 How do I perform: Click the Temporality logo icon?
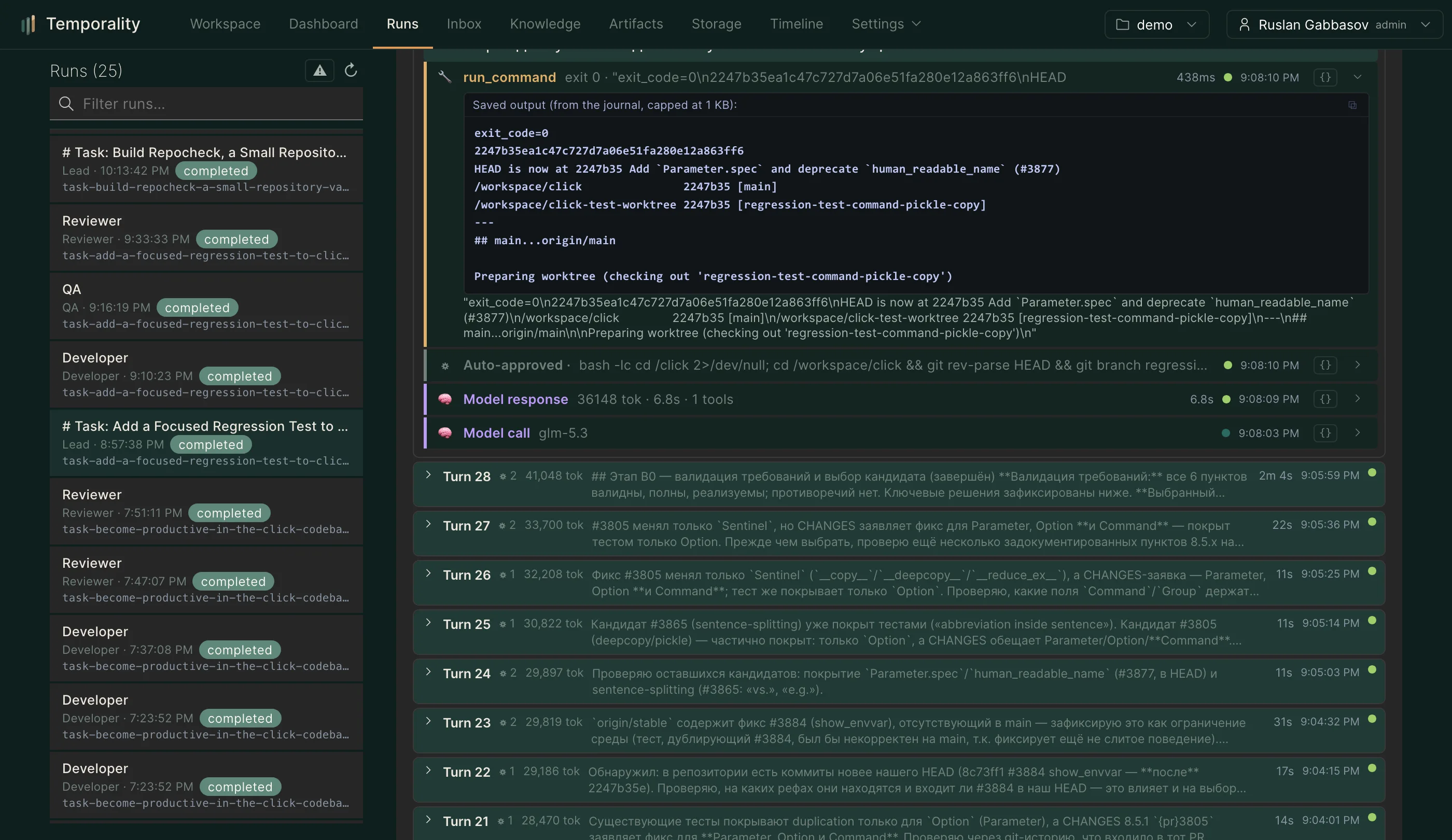pyautogui.click(x=27, y=24)
